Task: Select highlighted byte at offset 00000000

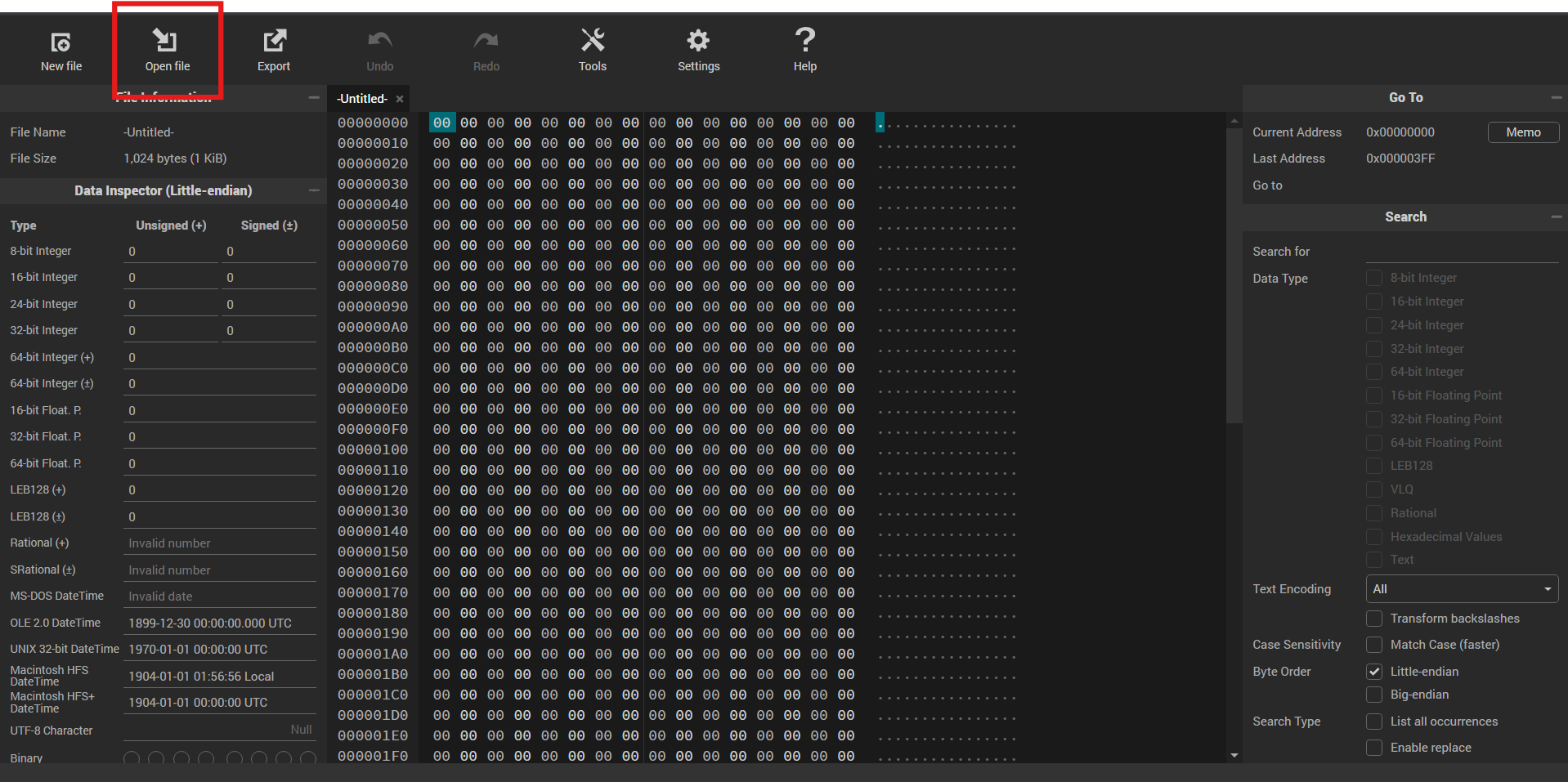Action: (441, 123)
